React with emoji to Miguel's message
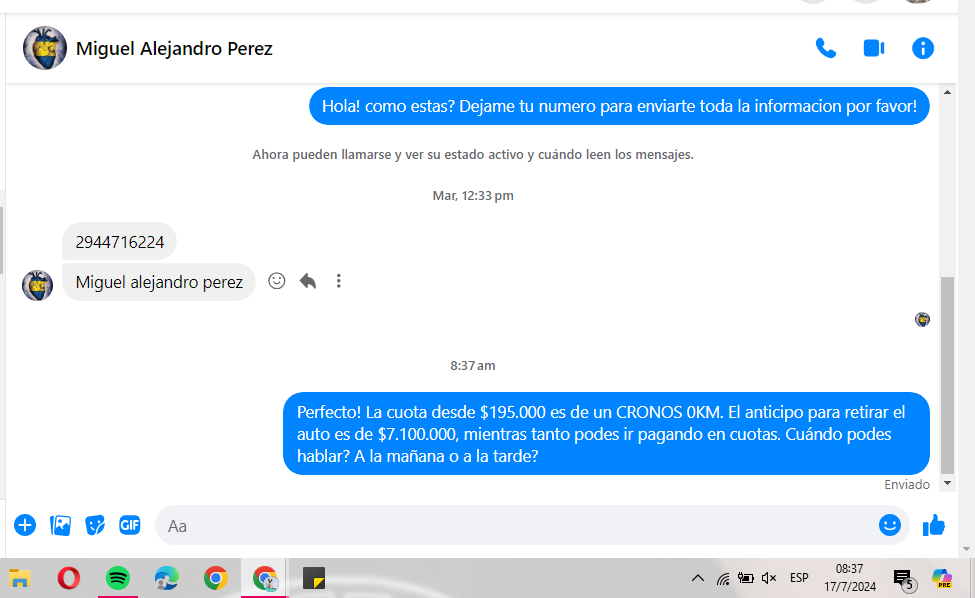The width and height of the screenshot is (975, 598). pyautogui.click(x=277, y=281)
